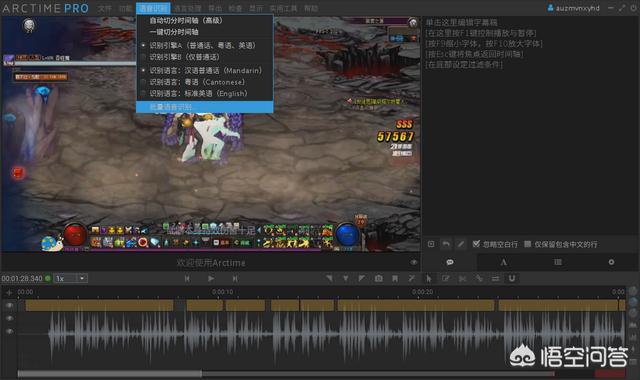Select the magic wand tool in toolbar
This screenshot has width=640, height=380.
(411, 278)
